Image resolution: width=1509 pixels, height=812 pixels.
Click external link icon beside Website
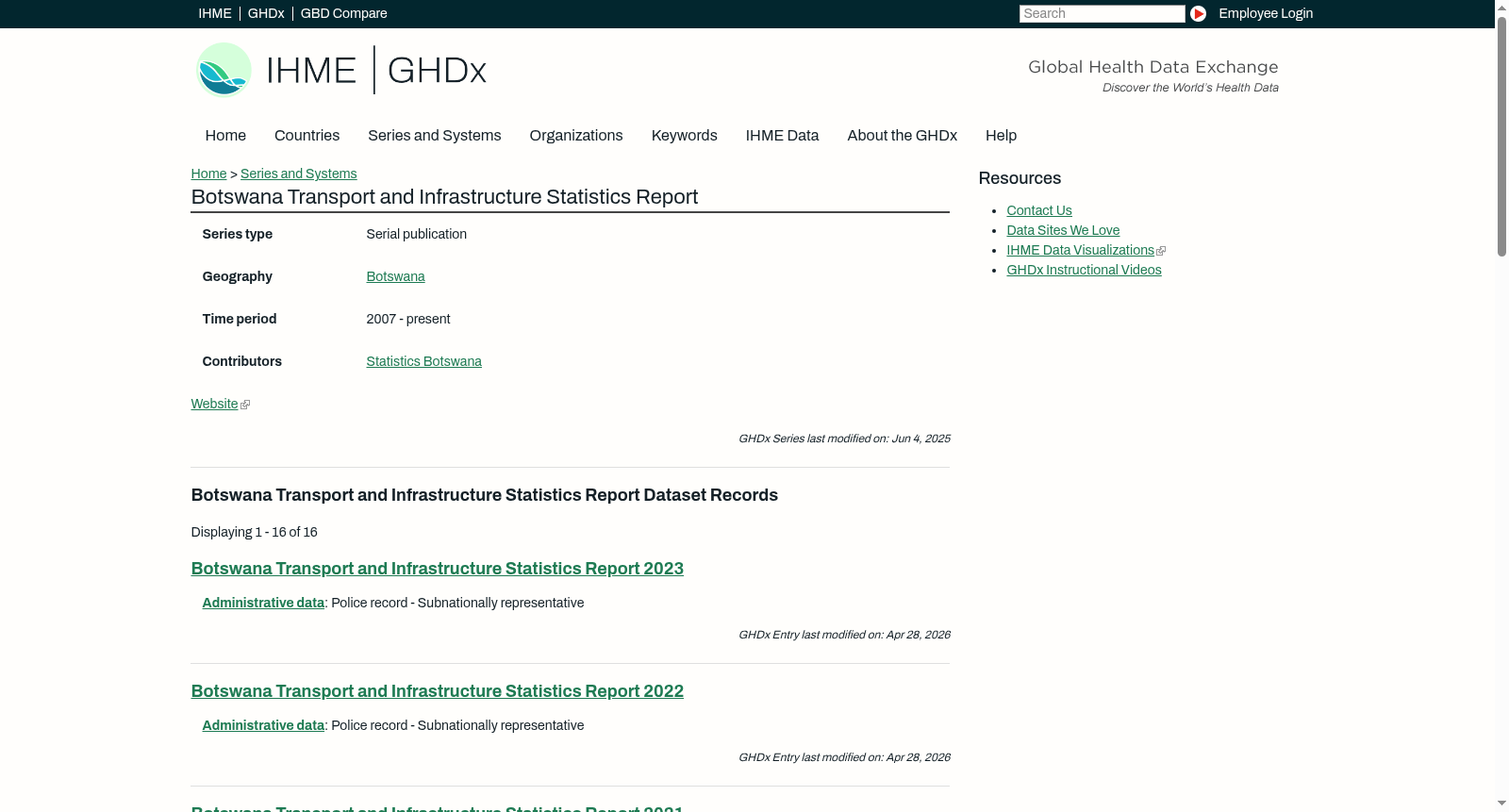(245, 405)
